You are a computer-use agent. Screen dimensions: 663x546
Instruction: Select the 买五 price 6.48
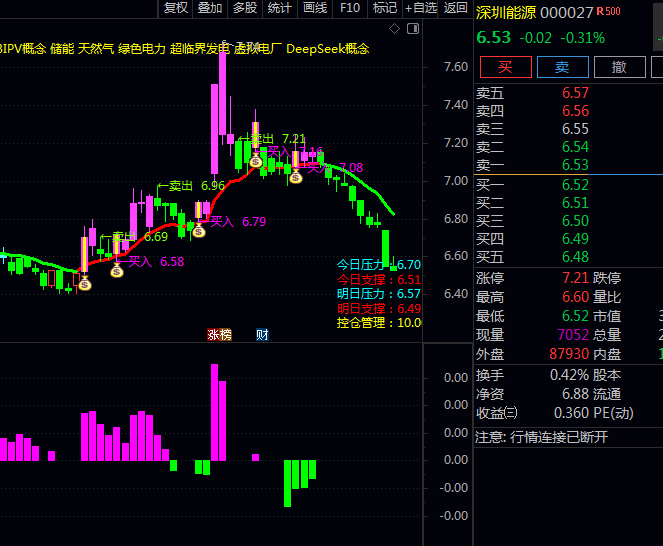pos(575,257)
